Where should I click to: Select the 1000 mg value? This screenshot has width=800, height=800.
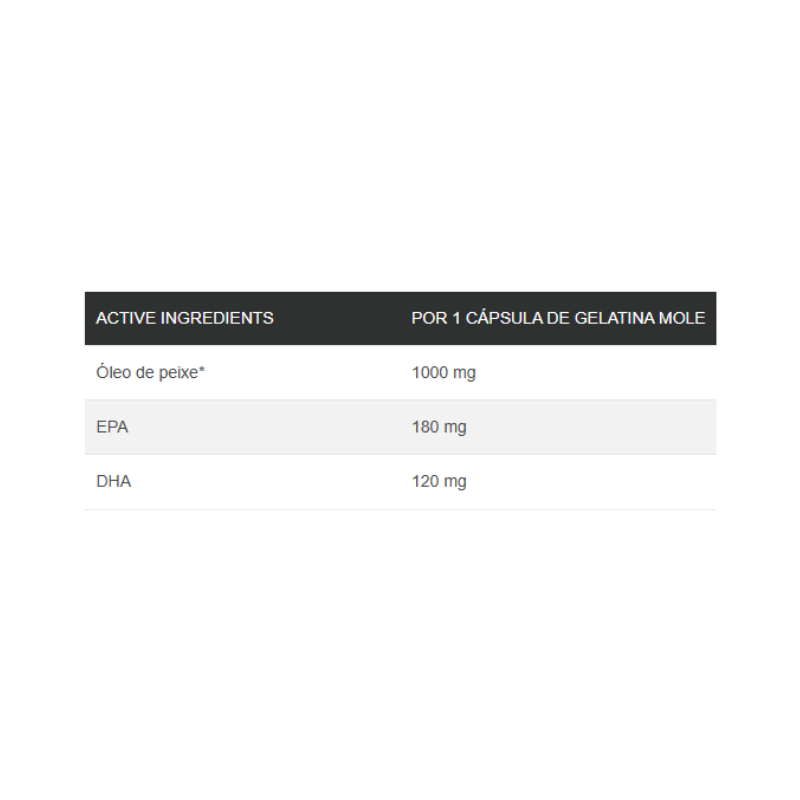443,373
